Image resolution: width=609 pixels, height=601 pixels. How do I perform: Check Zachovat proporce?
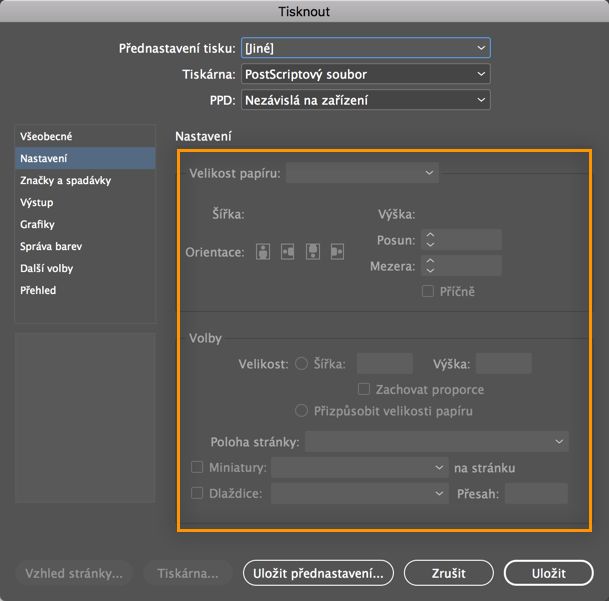(x=365, y=389)
